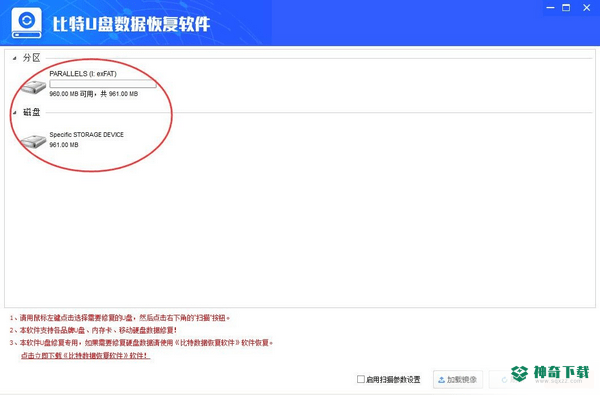Minimize the recovery software window
600x395 pixels.
click(550, 8)
